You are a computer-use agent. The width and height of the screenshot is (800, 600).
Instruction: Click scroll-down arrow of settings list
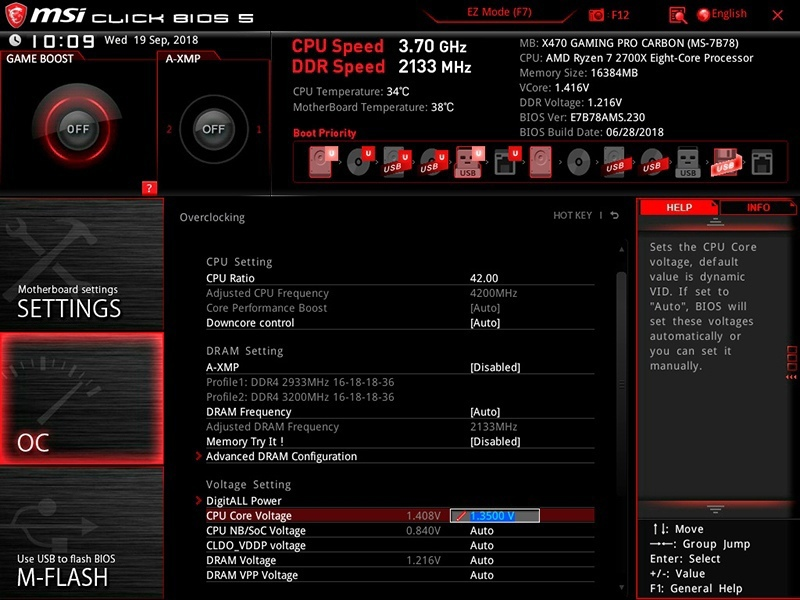621,588
